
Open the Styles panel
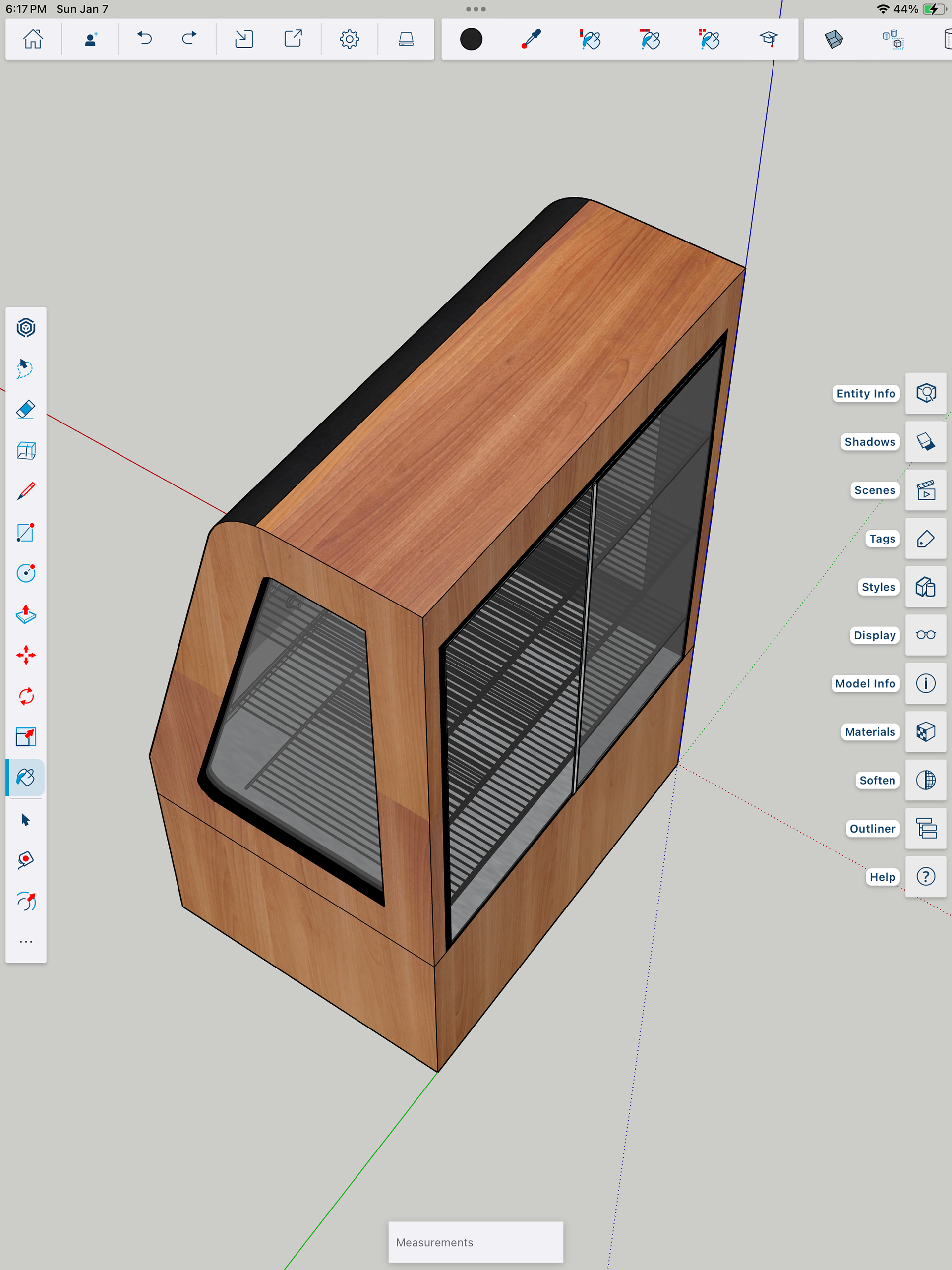[926, 587]
